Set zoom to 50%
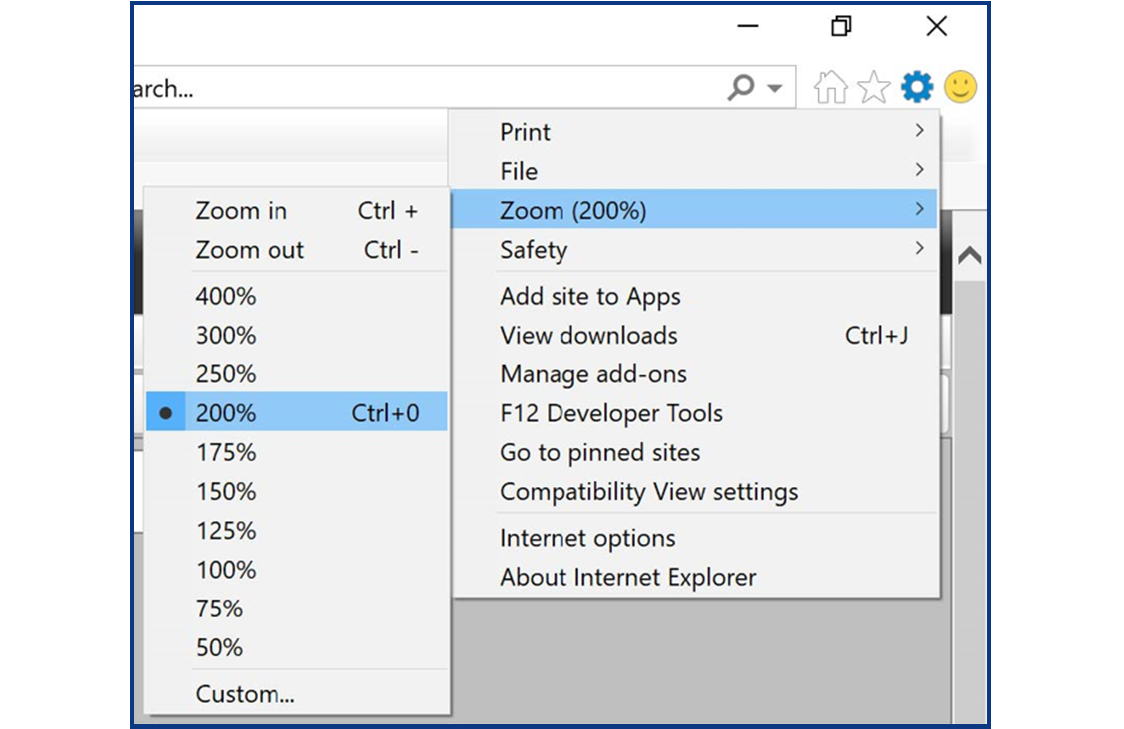Viewport: 1124px width, 729px height. 297,647
